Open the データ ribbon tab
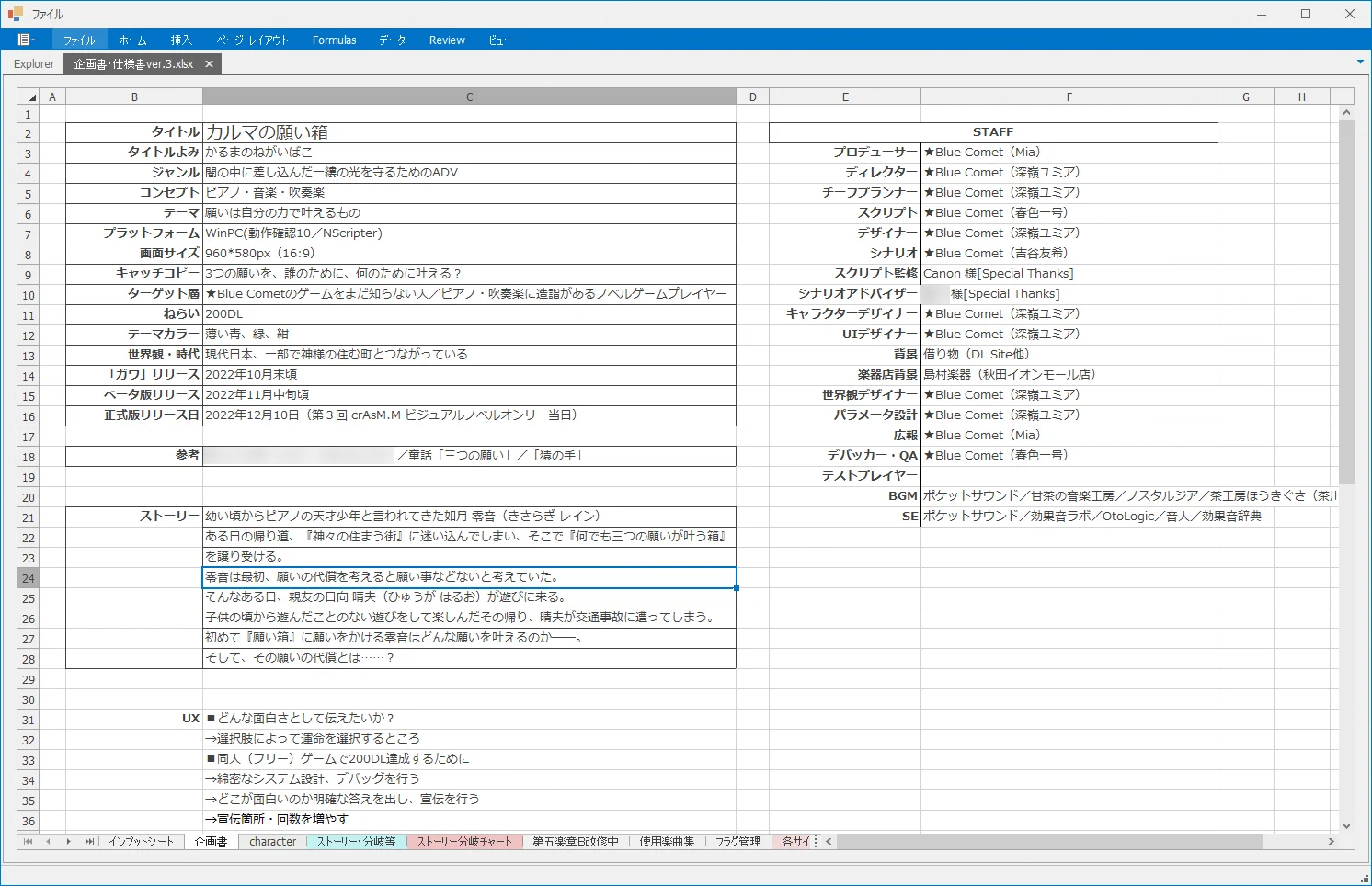 pos(393,40)
